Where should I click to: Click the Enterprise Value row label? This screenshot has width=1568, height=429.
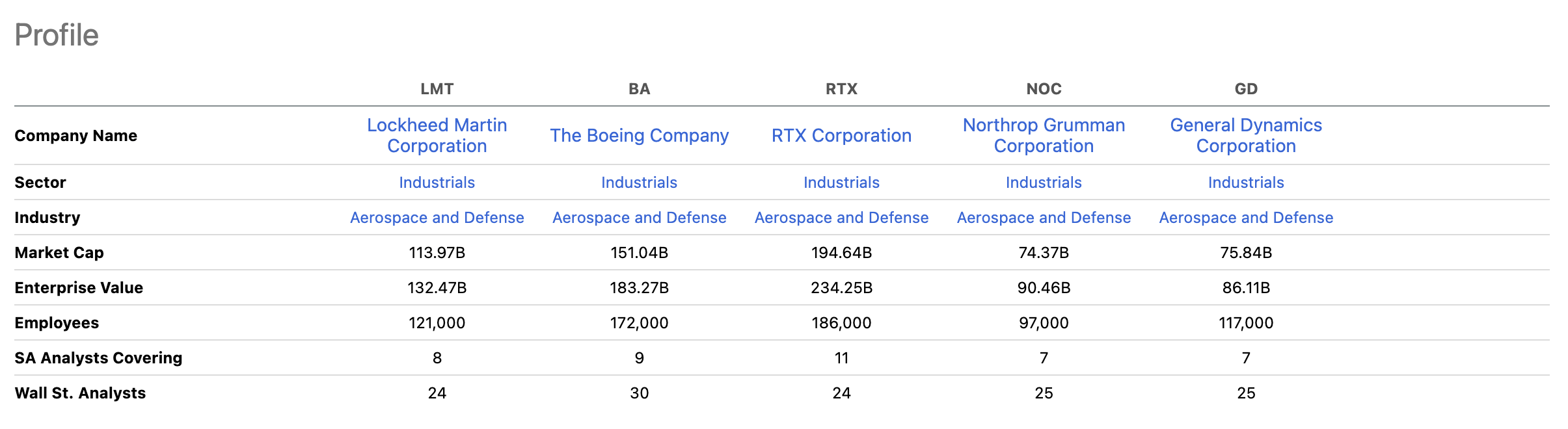[79, 288]
